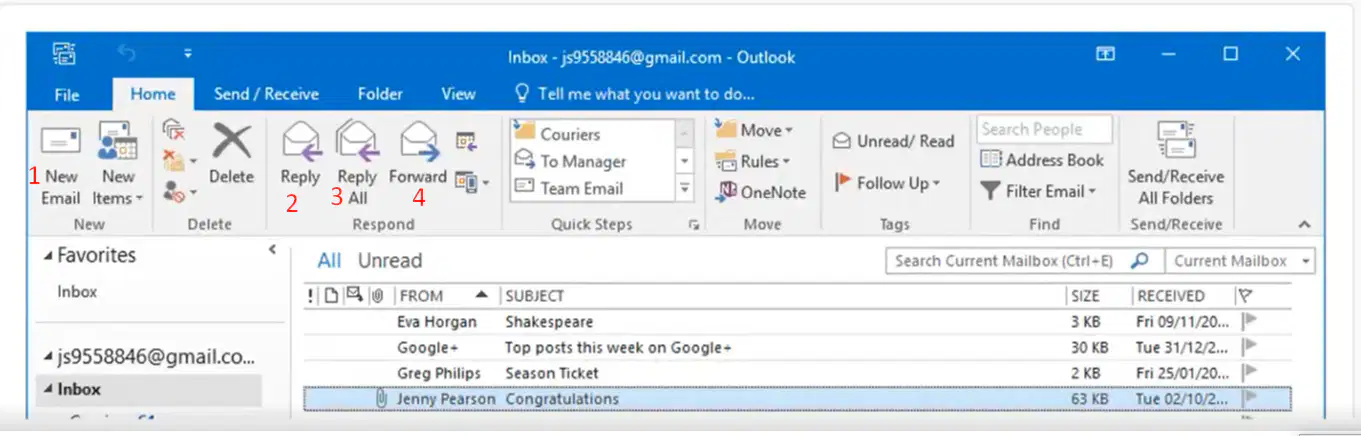Click Reply All
Image resolution: width=1361 pixels, height=436 pixels.
click(357, 162)
